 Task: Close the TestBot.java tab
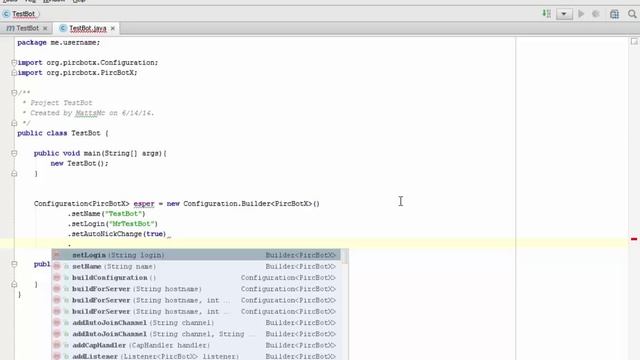[x=113, y=28]
